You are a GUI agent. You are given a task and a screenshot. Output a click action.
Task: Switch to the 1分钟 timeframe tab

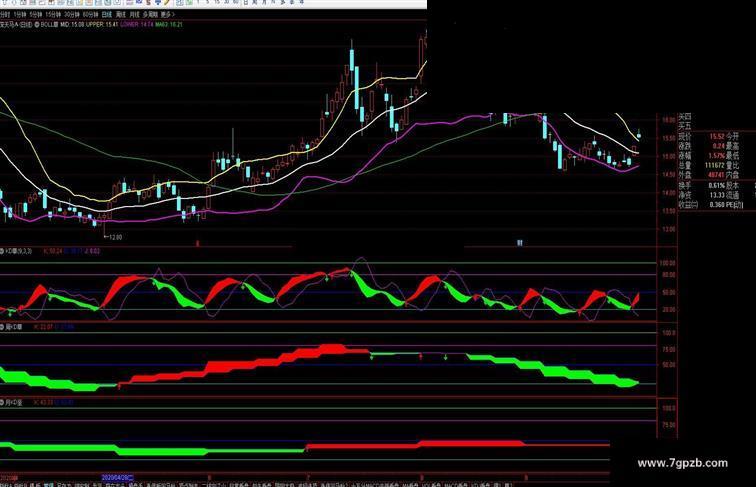click(x=20, y=14)
